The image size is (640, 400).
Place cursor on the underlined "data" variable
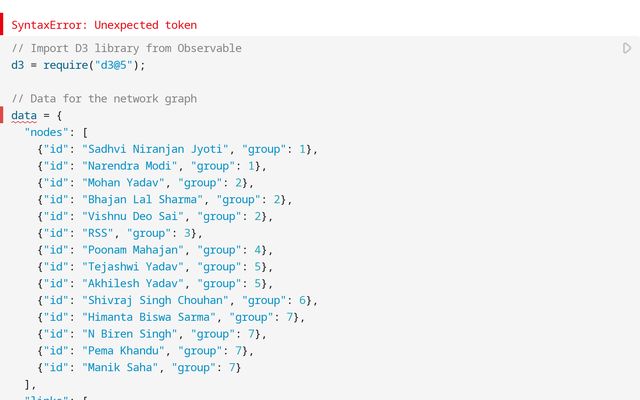coord(24,115)
